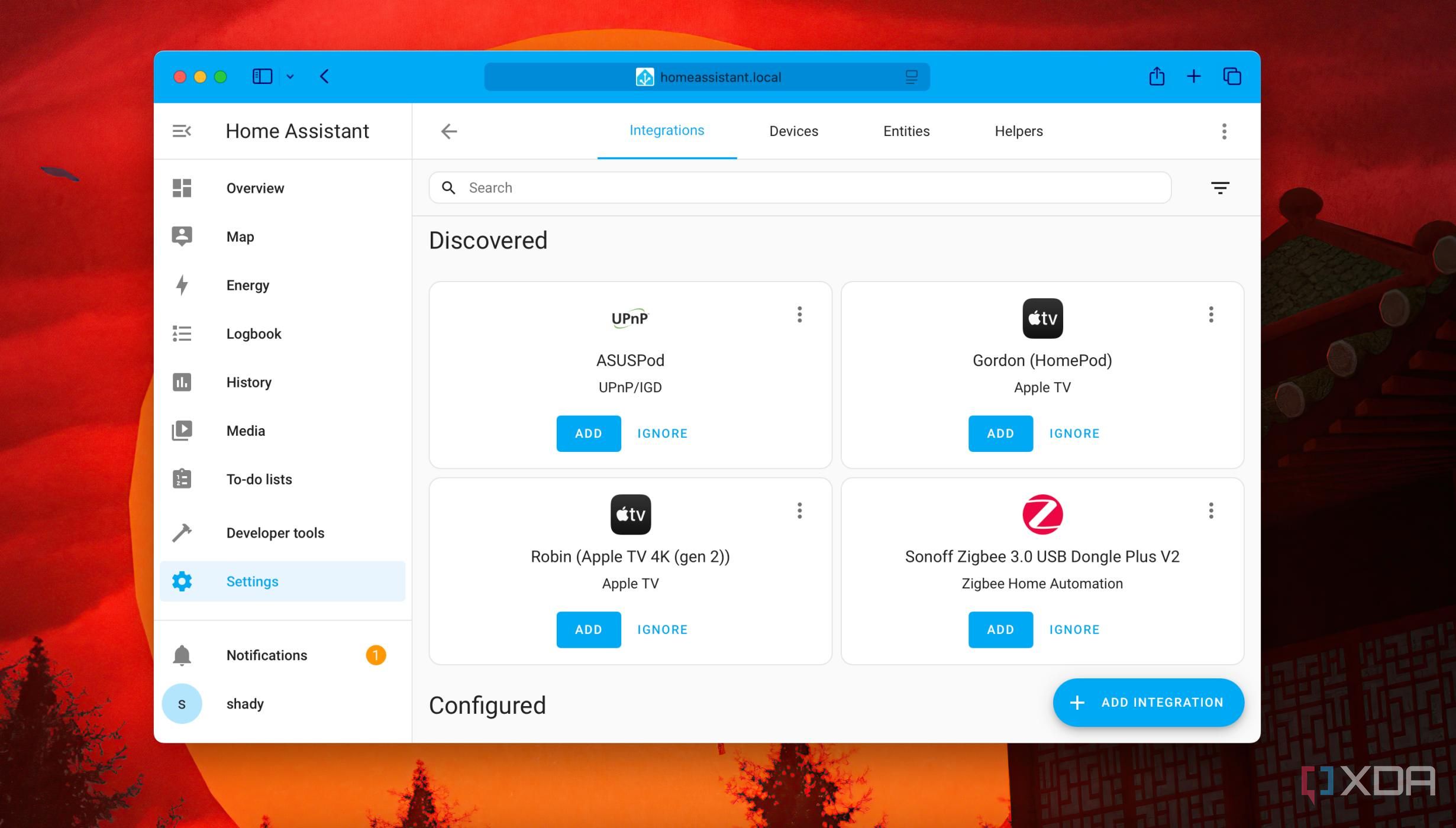Image resolution: width=1456 pixels, height=828 pixels.
Task: Click the Safari back chevron
Action: 324,76
